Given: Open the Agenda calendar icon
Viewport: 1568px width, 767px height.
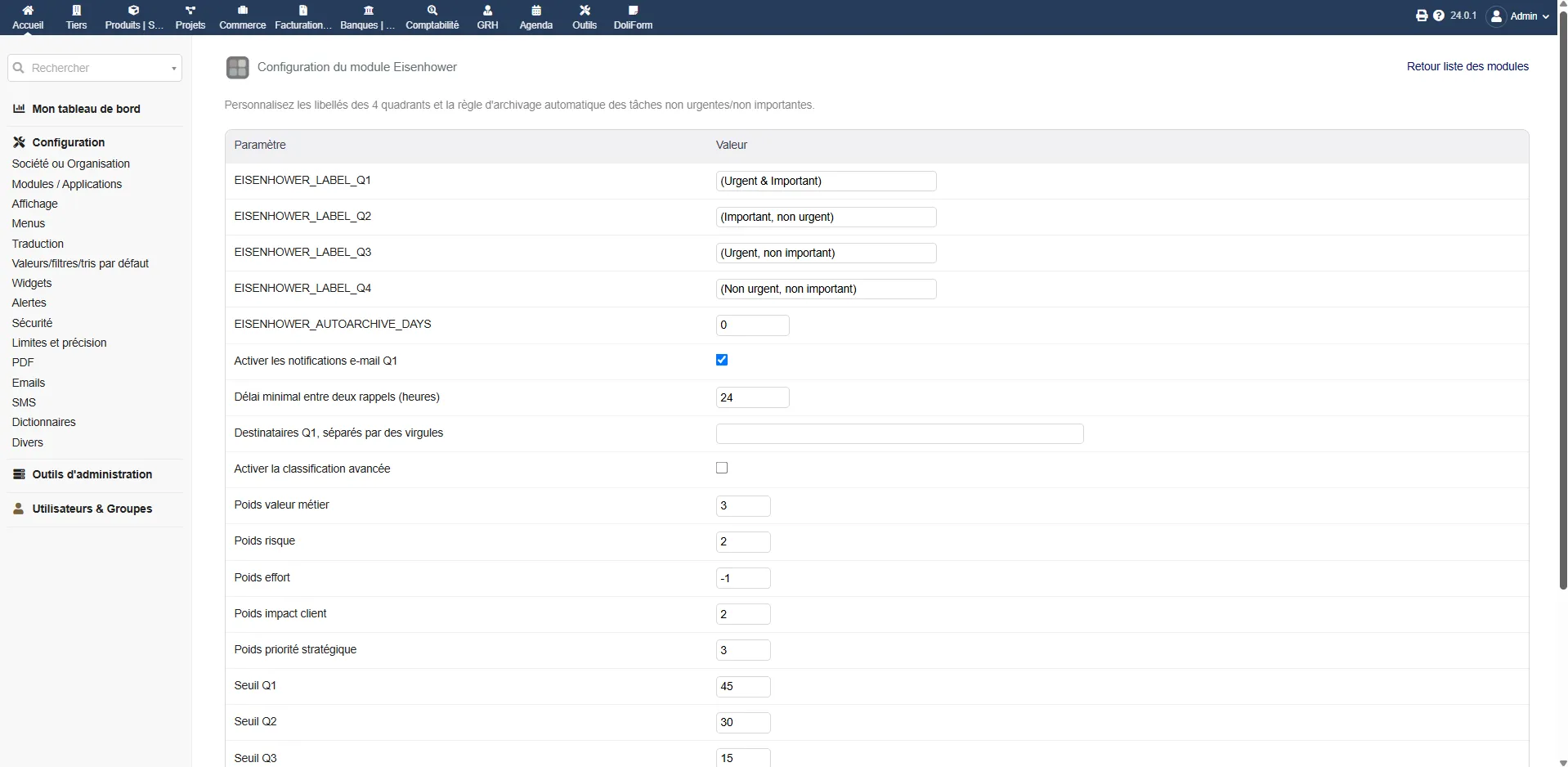Looking at the screenshot, I should (536, 11).
